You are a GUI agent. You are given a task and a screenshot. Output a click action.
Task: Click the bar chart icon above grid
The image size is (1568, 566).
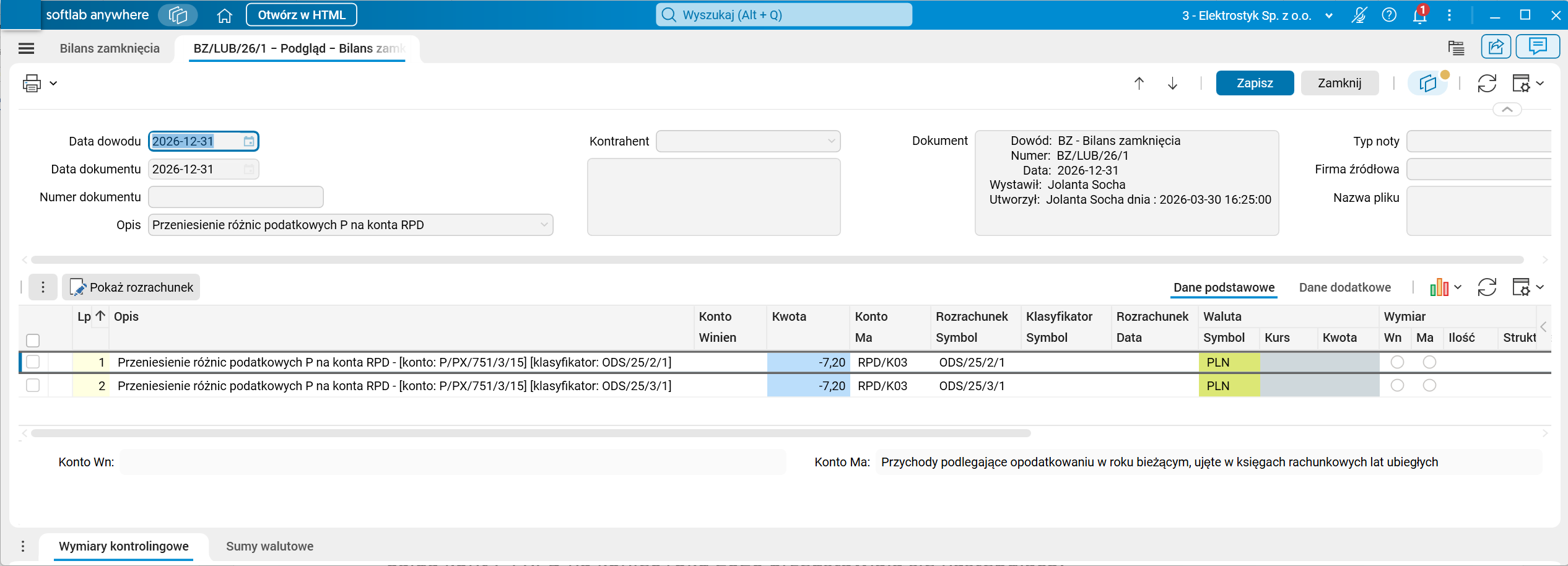pyautogui.click(x=1439, y=287)
